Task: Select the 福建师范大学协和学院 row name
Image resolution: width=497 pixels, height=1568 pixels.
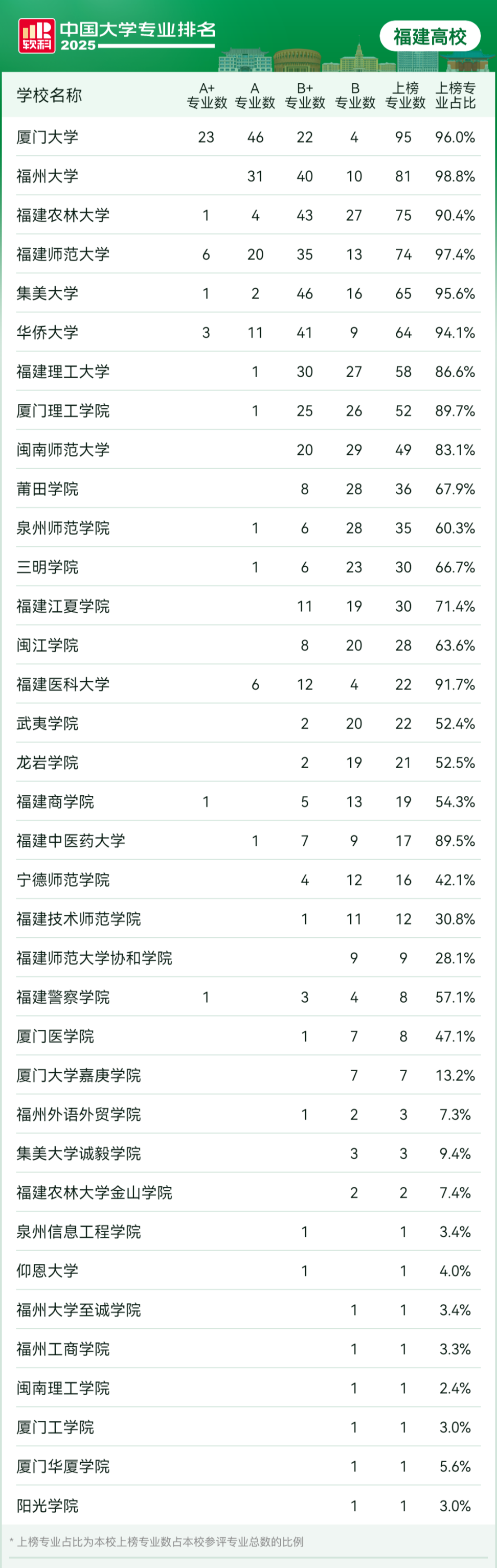Action: (x=94, y=958)
